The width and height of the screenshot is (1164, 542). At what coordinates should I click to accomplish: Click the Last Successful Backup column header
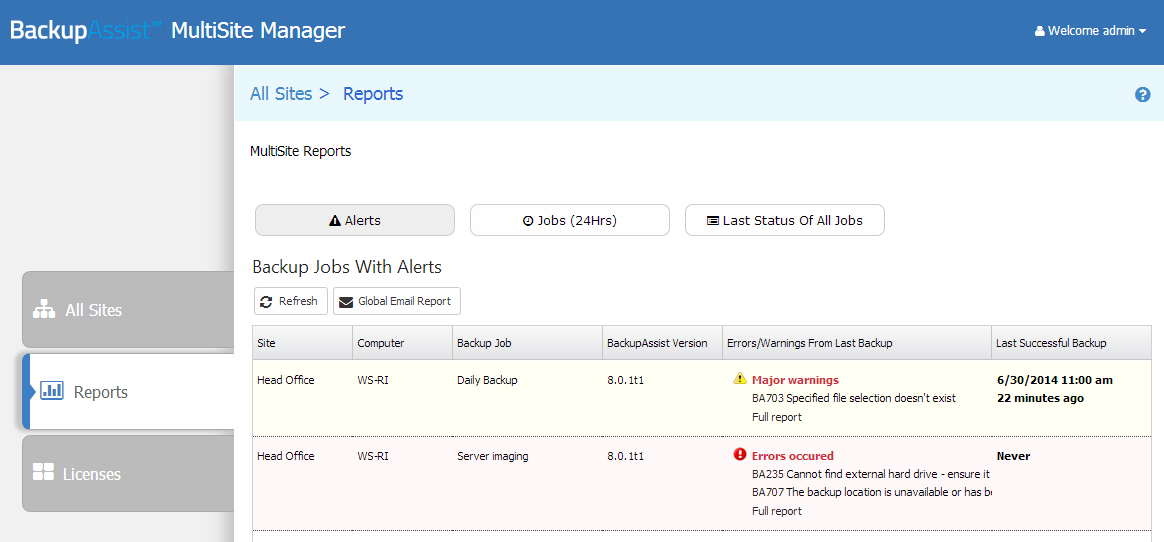tap(1071, 343)
